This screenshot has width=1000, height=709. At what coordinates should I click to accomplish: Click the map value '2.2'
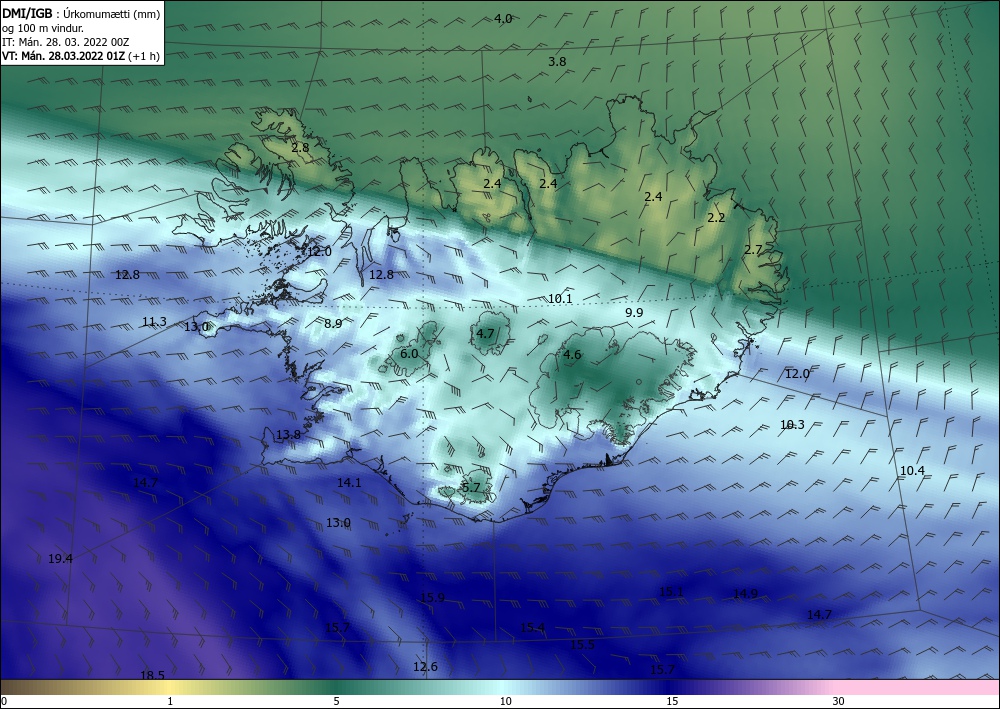(x=716, y=217)
